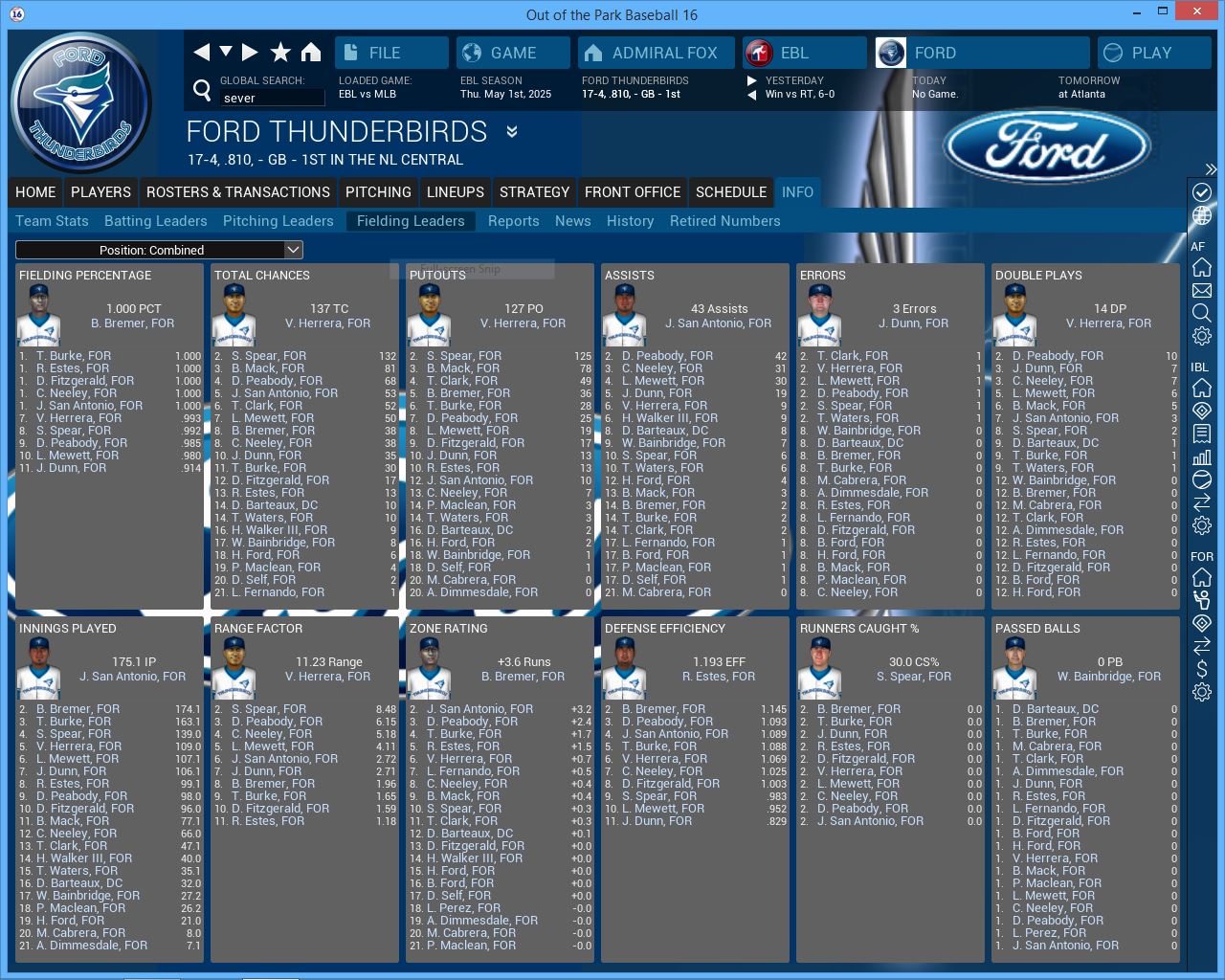The image size is (1225, 980).
Task: Open the Reports subtab
Action: (x=514, y=221)
